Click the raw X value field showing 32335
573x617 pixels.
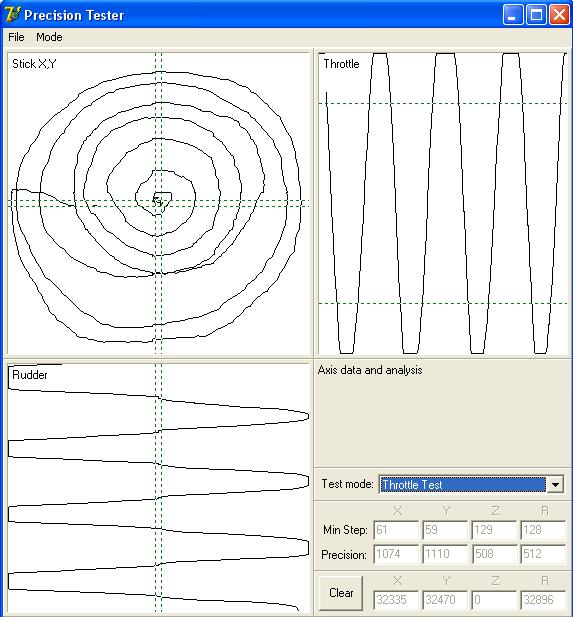(396, 600)
